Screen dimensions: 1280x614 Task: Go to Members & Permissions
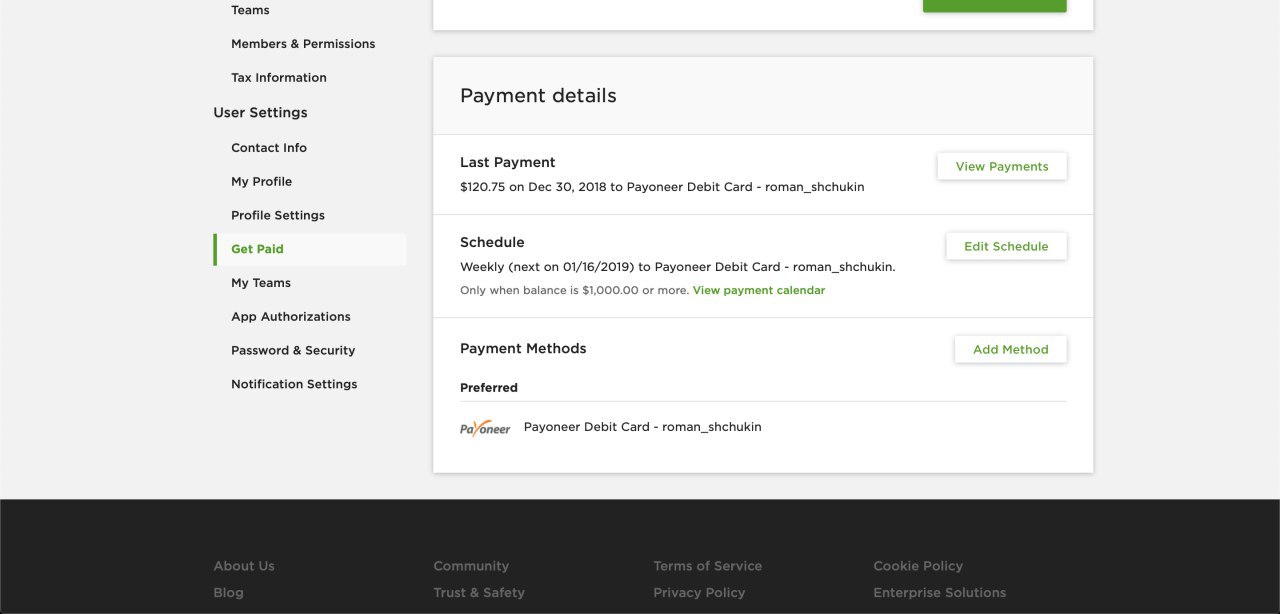pyautogui.click(x=303, y=44)
